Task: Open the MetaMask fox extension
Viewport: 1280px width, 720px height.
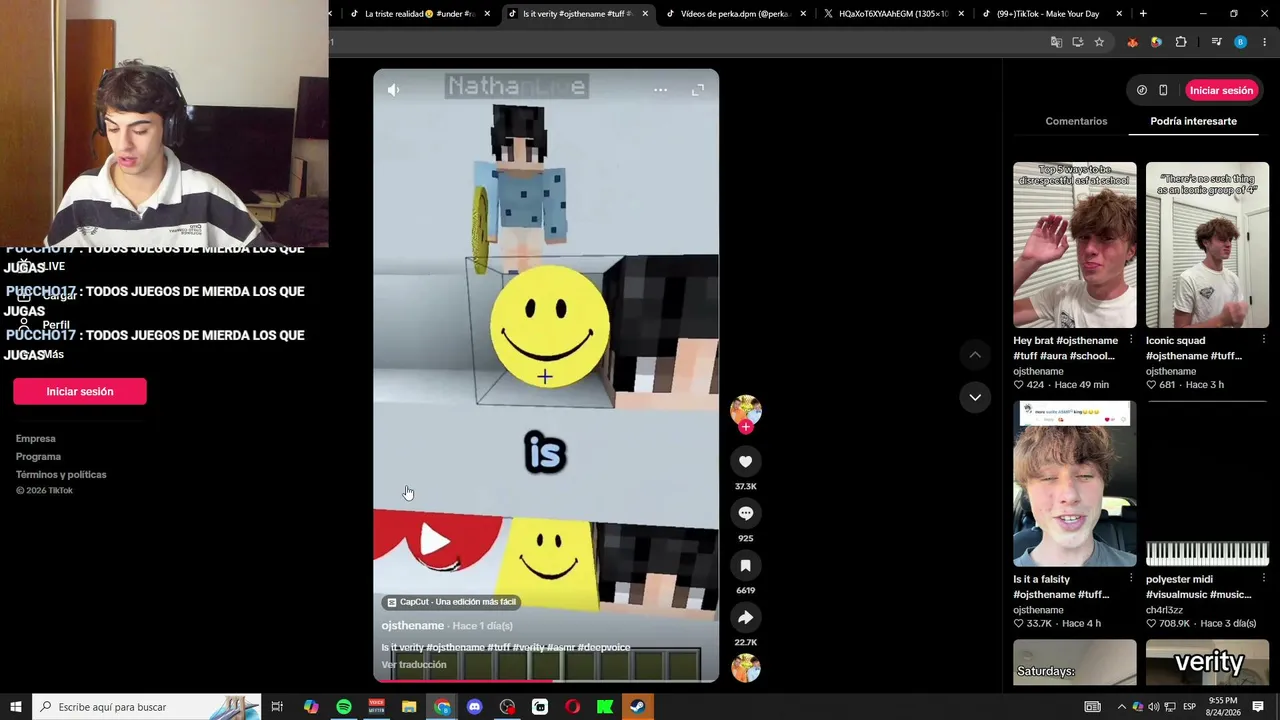Action: (1132, 42)
